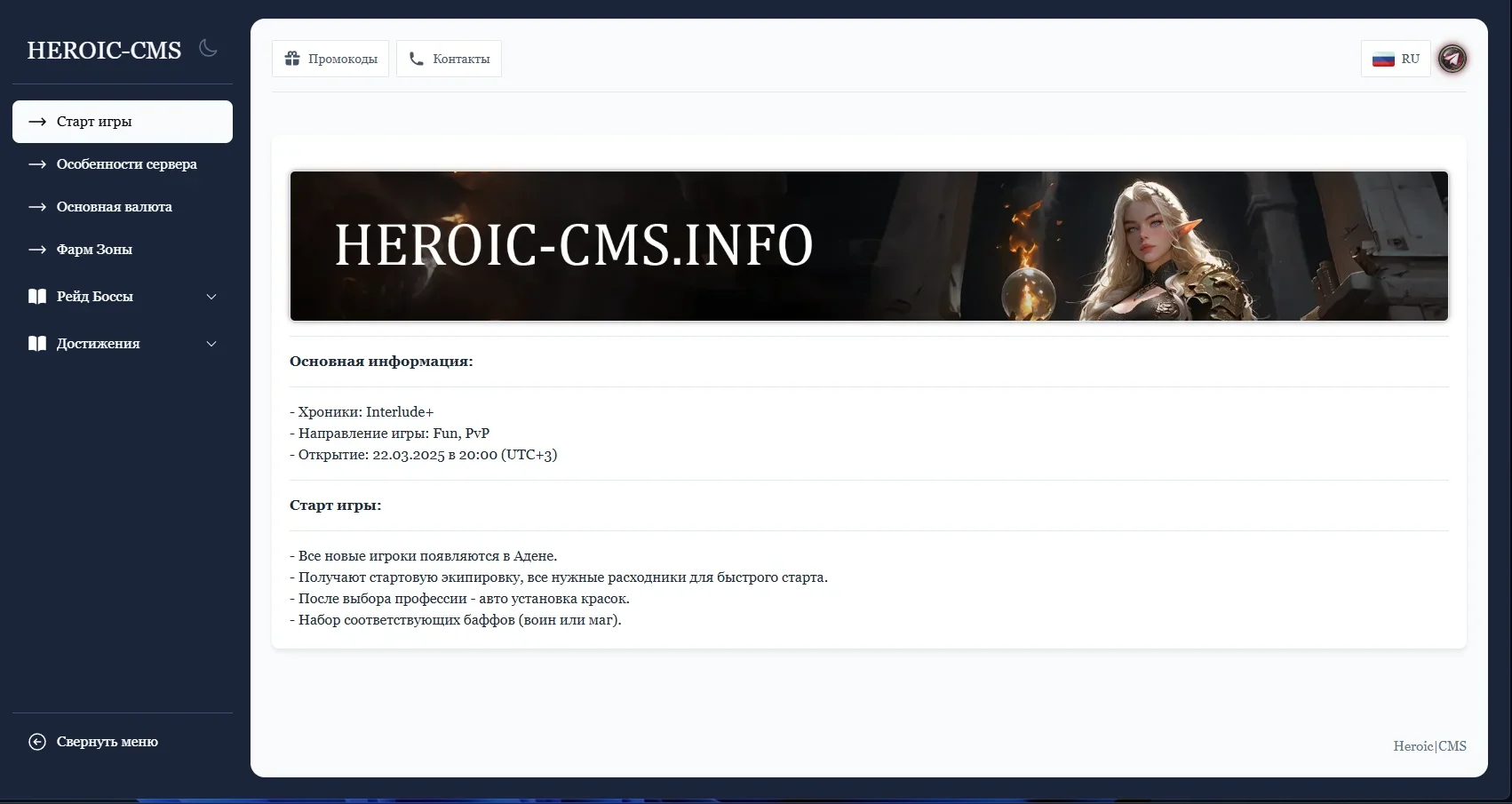Viewport: 1512px width, 804px height.
Task: Open the RU language selector
Action: coord(1396,59)
